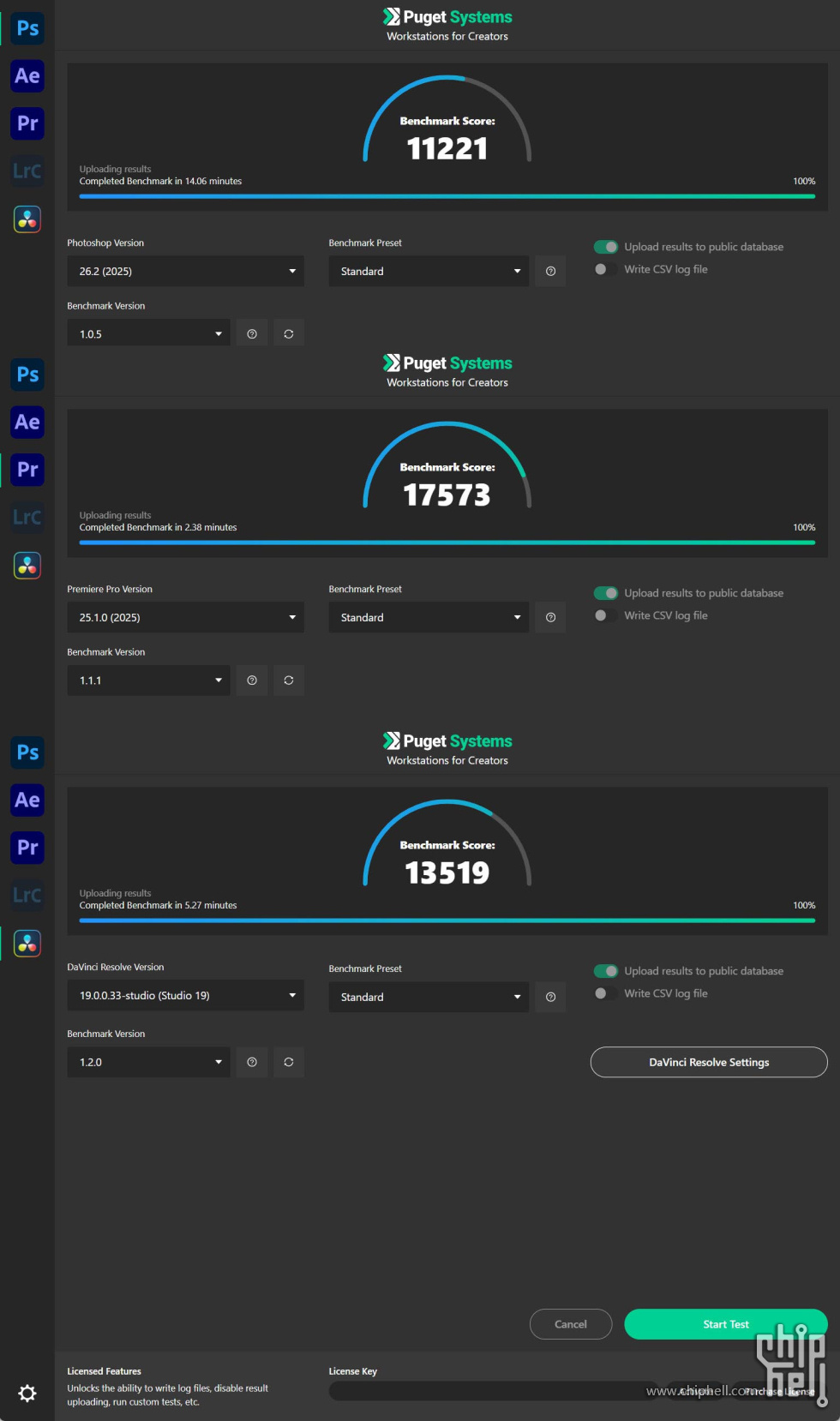This screenshot has height=1421, width=840.
Task: Open DaVinci Resolve Settings button
Action: pyautogui.click(x=709, y=1062)
